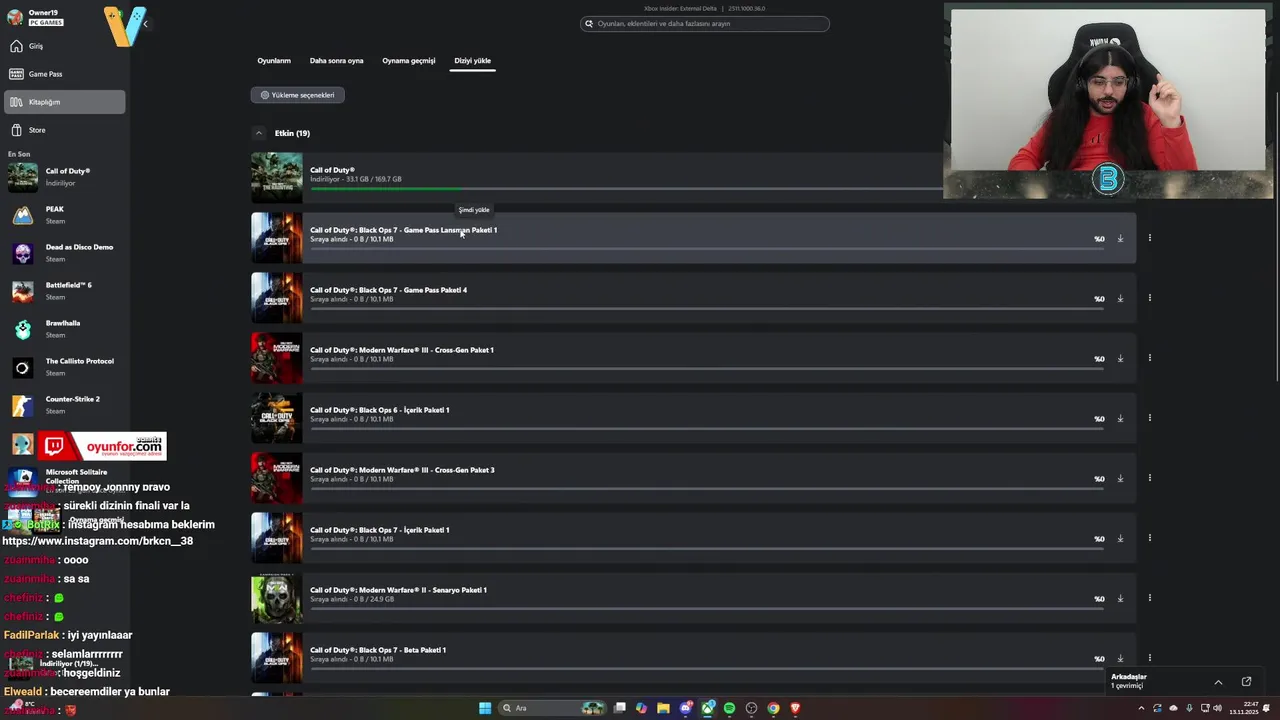Open the volume control in system tray
This screenshot has height=720, width=1280.
[1217, 708]
